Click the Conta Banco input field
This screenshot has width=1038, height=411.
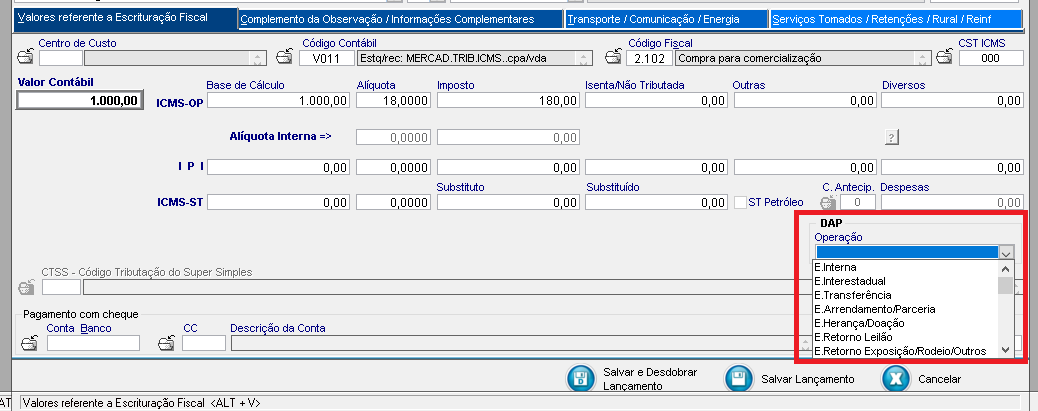pyautogui.click(x=93, y=343)
